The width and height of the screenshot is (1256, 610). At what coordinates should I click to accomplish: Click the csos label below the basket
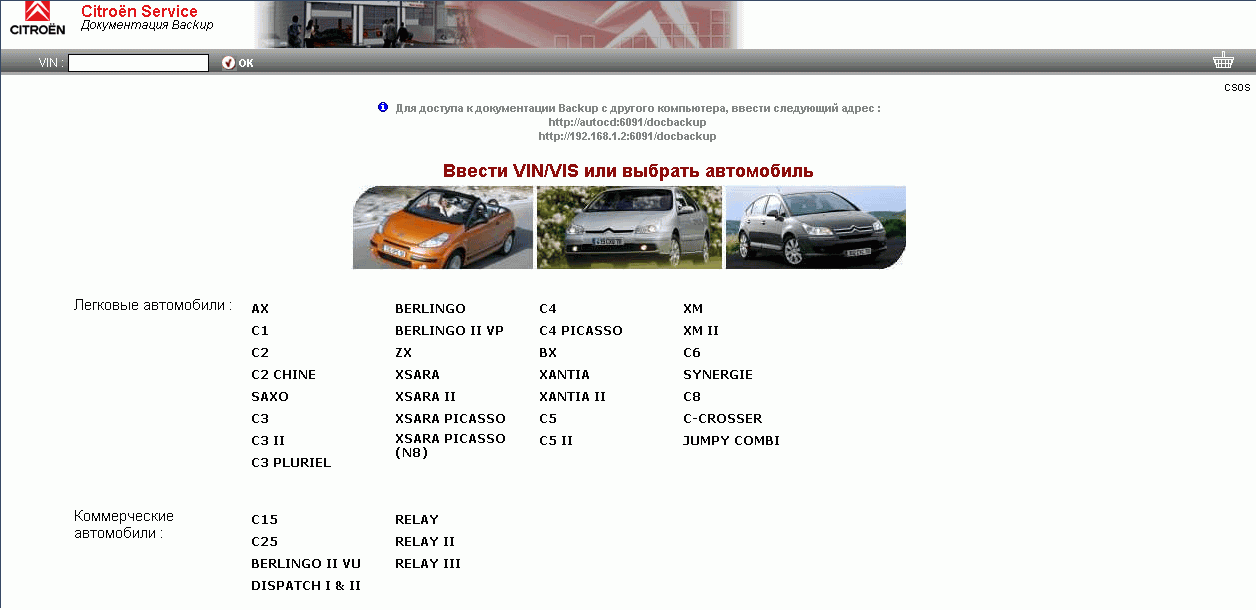point(1237,87)
